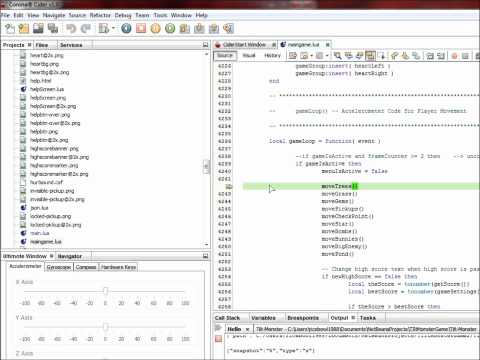
Task: Click the breakpoint glyph on highlighted line
Action: [229, 186]
